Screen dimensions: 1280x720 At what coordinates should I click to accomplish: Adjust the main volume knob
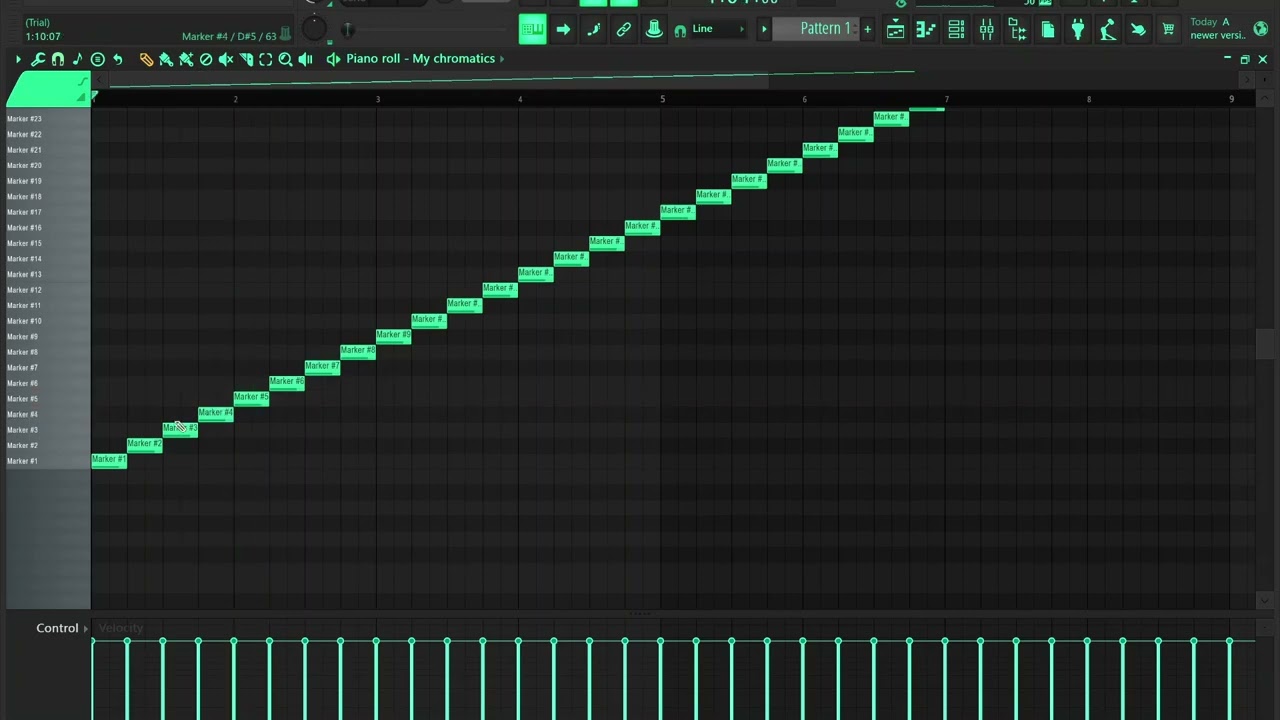coord(313,29)
